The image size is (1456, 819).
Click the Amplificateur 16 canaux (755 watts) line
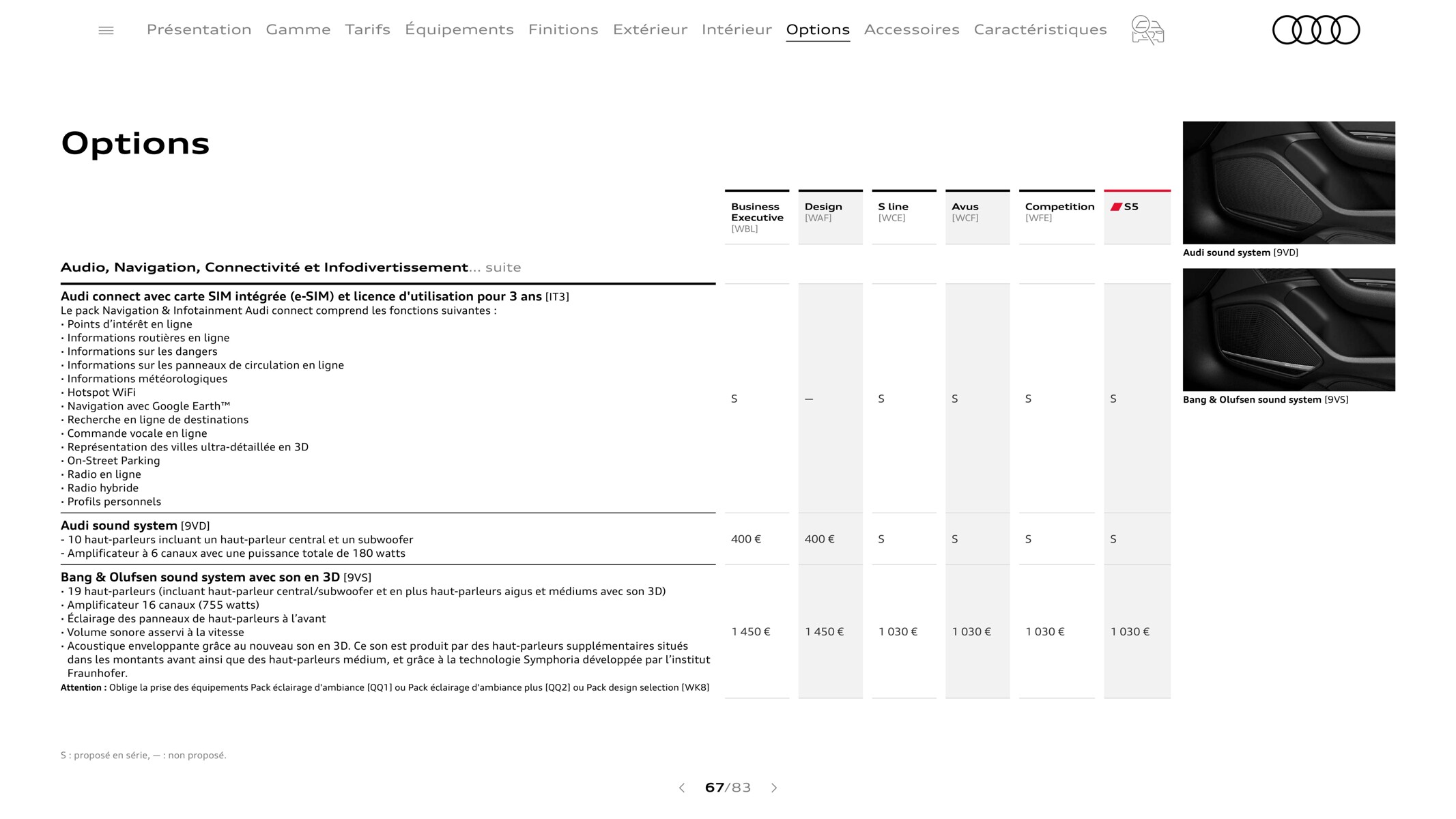tap(160, 605)
